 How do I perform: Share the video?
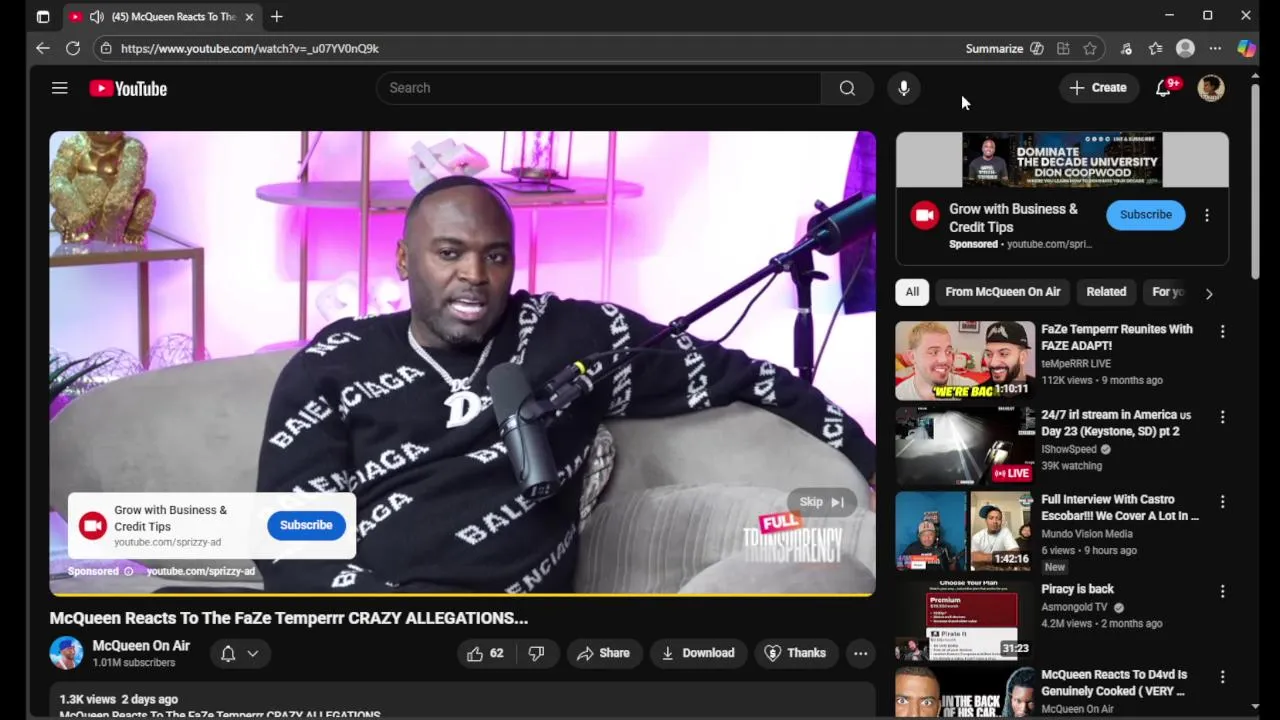tap(604, 653)
